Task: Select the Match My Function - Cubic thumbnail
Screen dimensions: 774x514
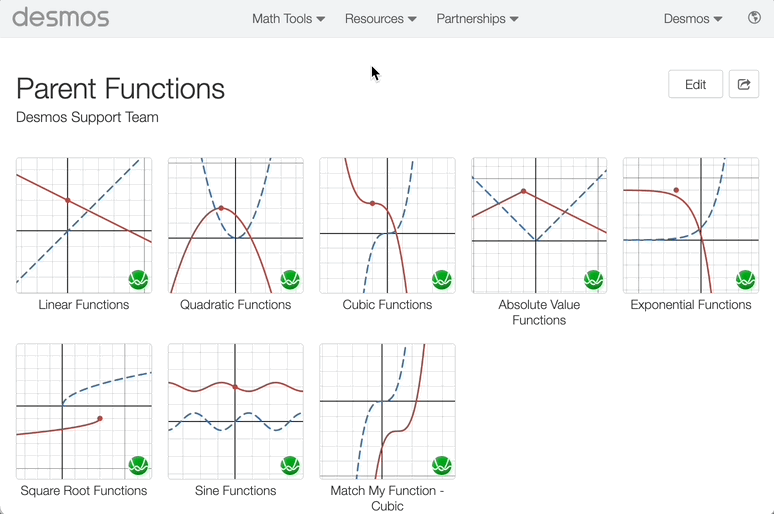Action: (x=387, y=411)
